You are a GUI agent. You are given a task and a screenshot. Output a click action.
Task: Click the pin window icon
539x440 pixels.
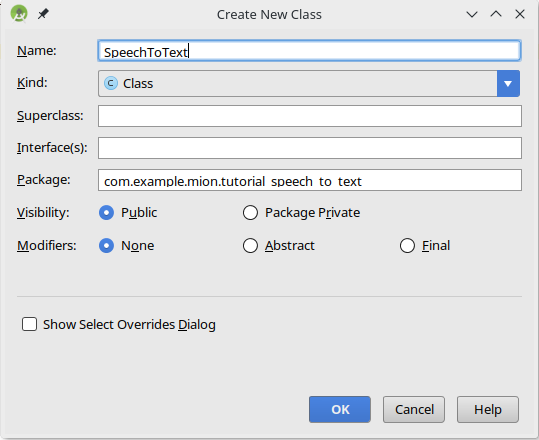(x=43, y=14)
